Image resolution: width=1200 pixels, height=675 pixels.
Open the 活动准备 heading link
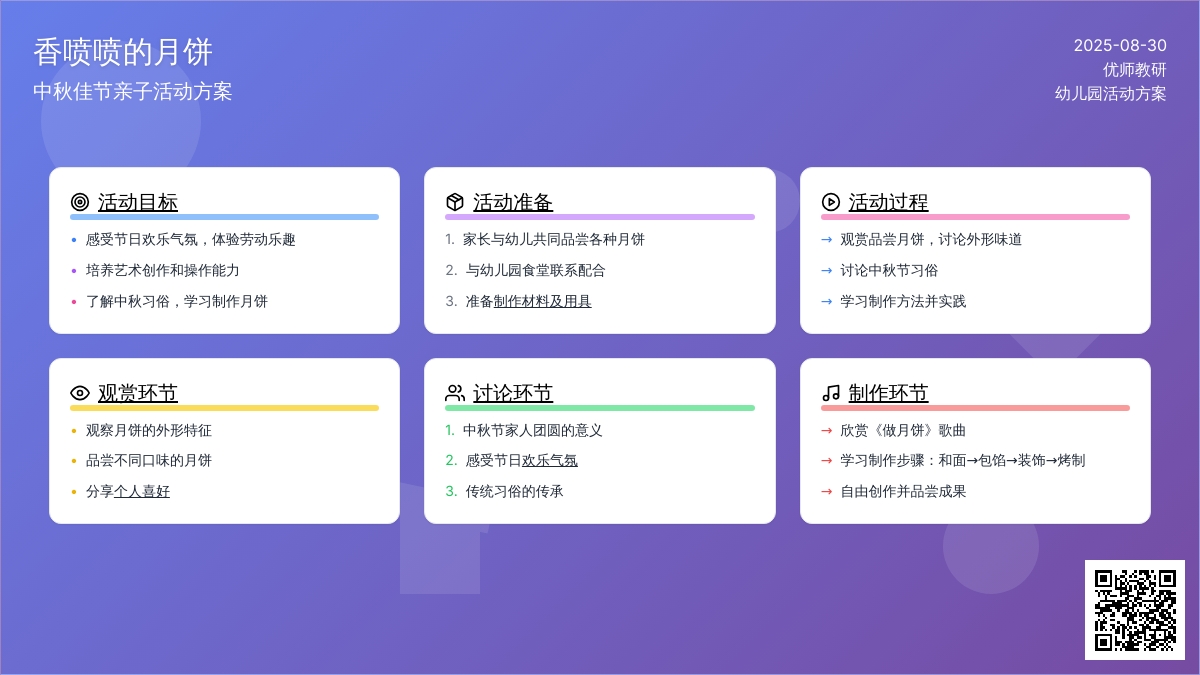click(513, 202)
